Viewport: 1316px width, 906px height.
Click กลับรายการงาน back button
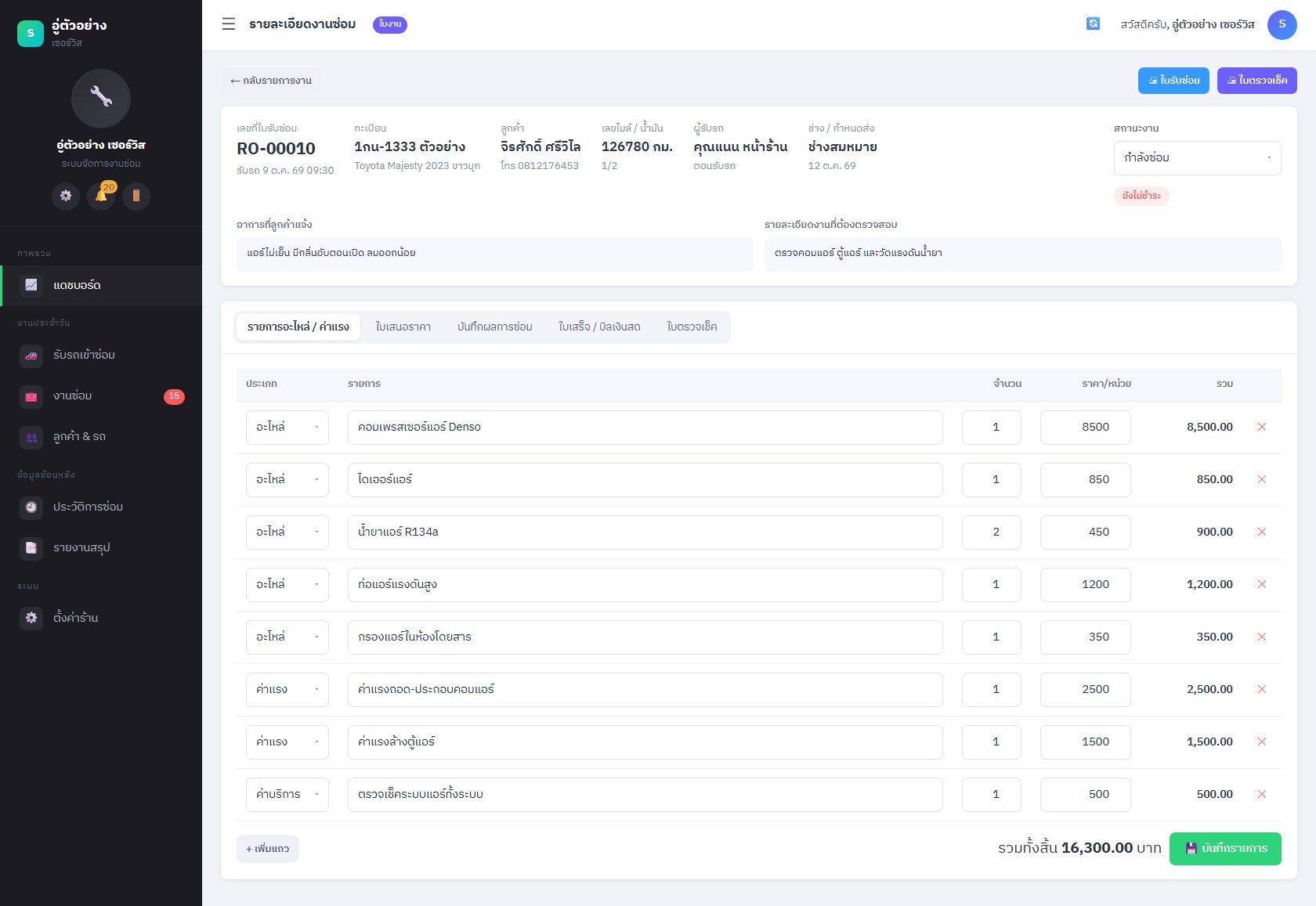click(x=271, y=81)
